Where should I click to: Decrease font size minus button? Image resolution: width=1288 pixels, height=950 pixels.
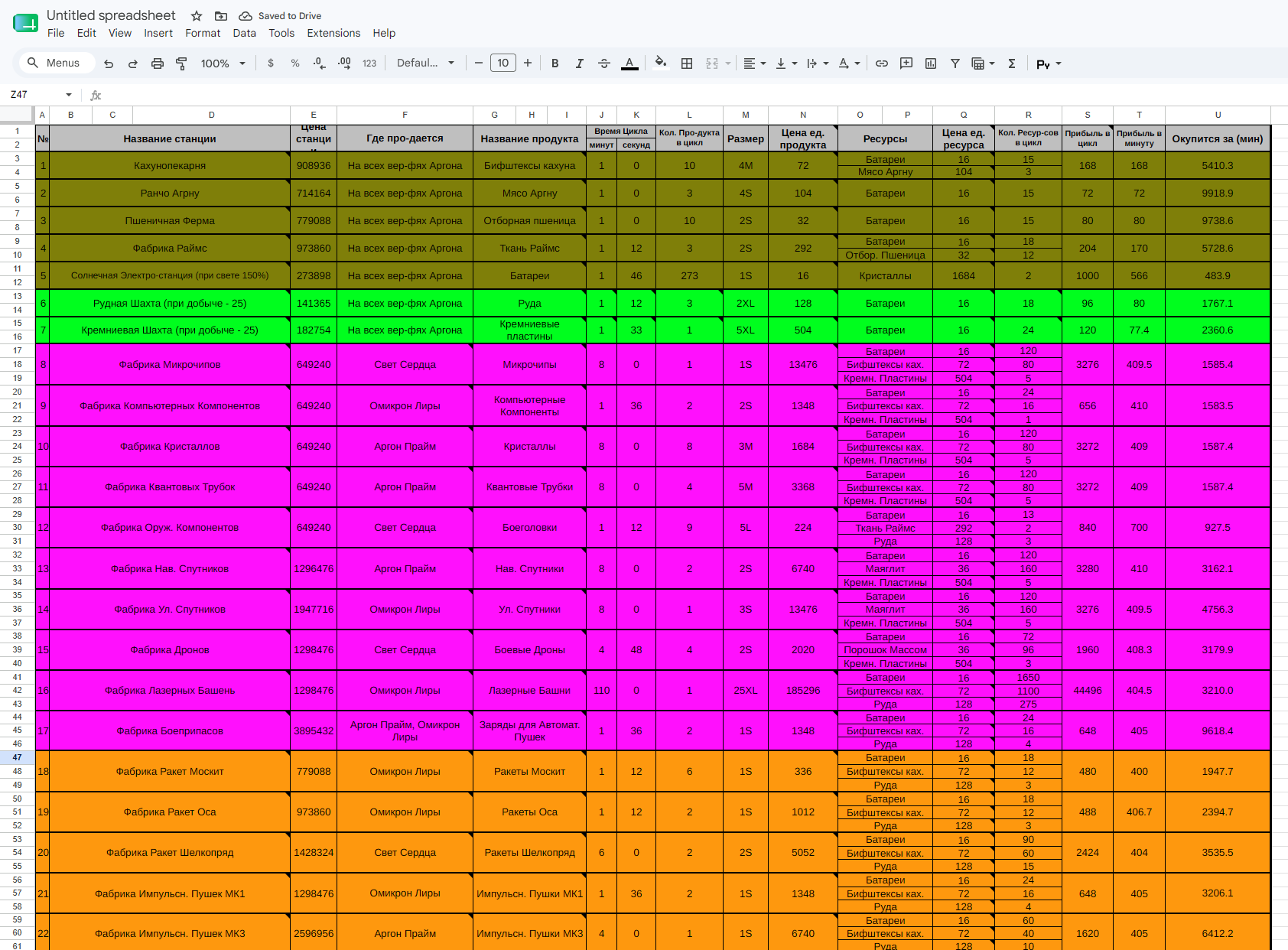click(479, 63)
